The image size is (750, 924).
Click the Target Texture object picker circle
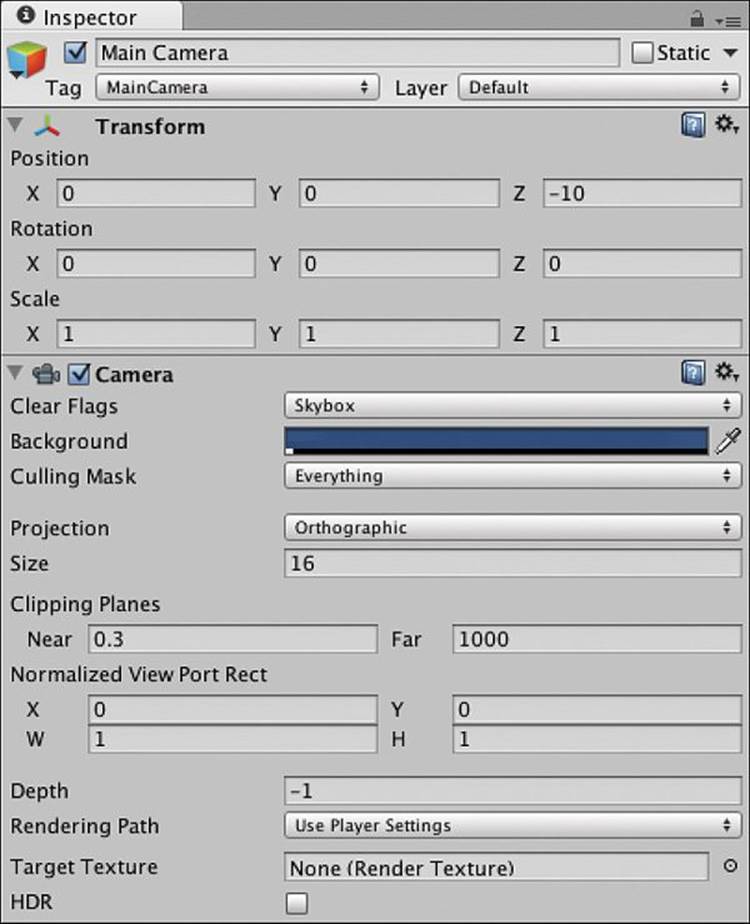click(730, 866)
